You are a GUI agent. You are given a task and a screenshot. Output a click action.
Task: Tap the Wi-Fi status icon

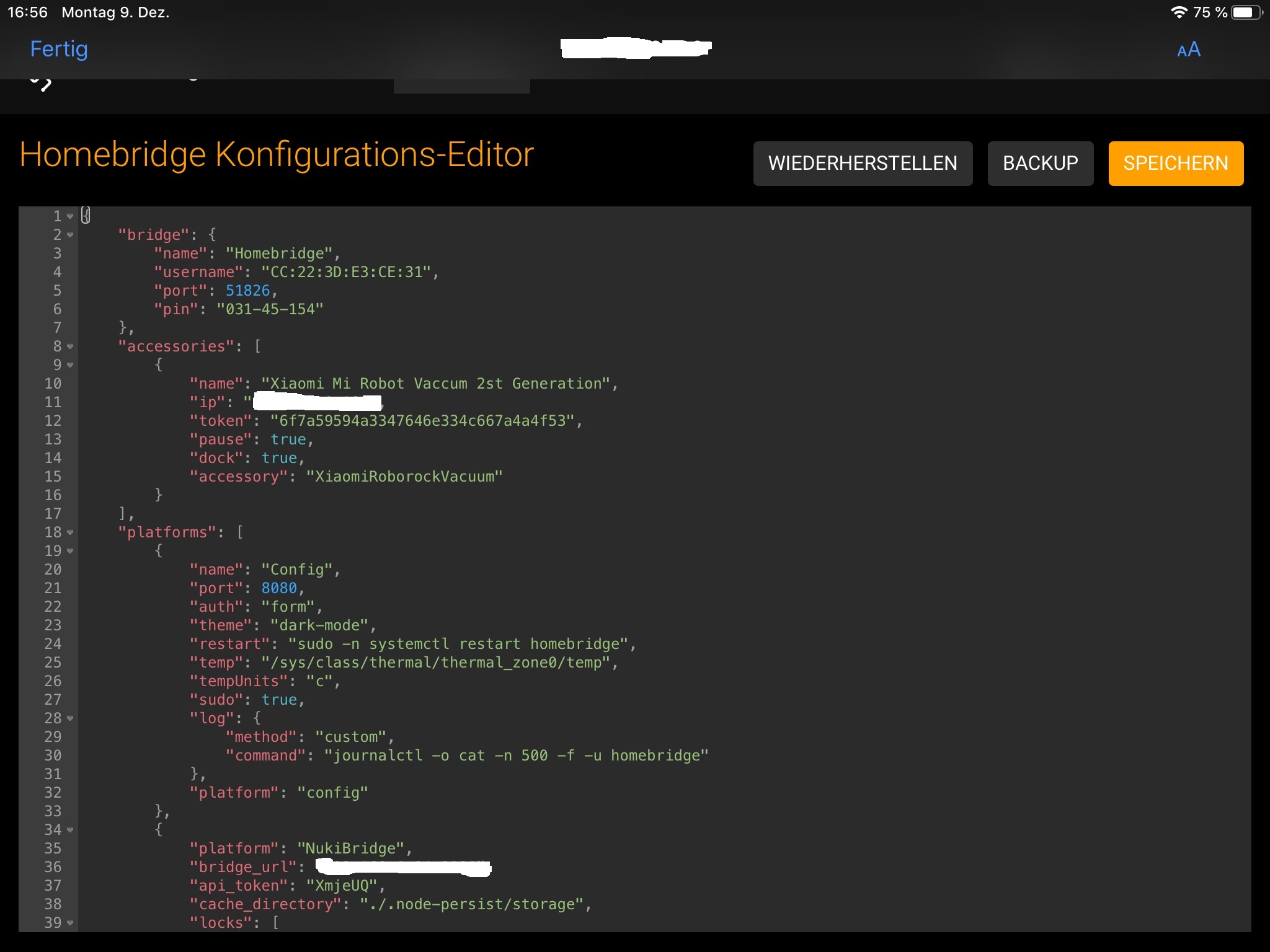[x=1178, y=12]
